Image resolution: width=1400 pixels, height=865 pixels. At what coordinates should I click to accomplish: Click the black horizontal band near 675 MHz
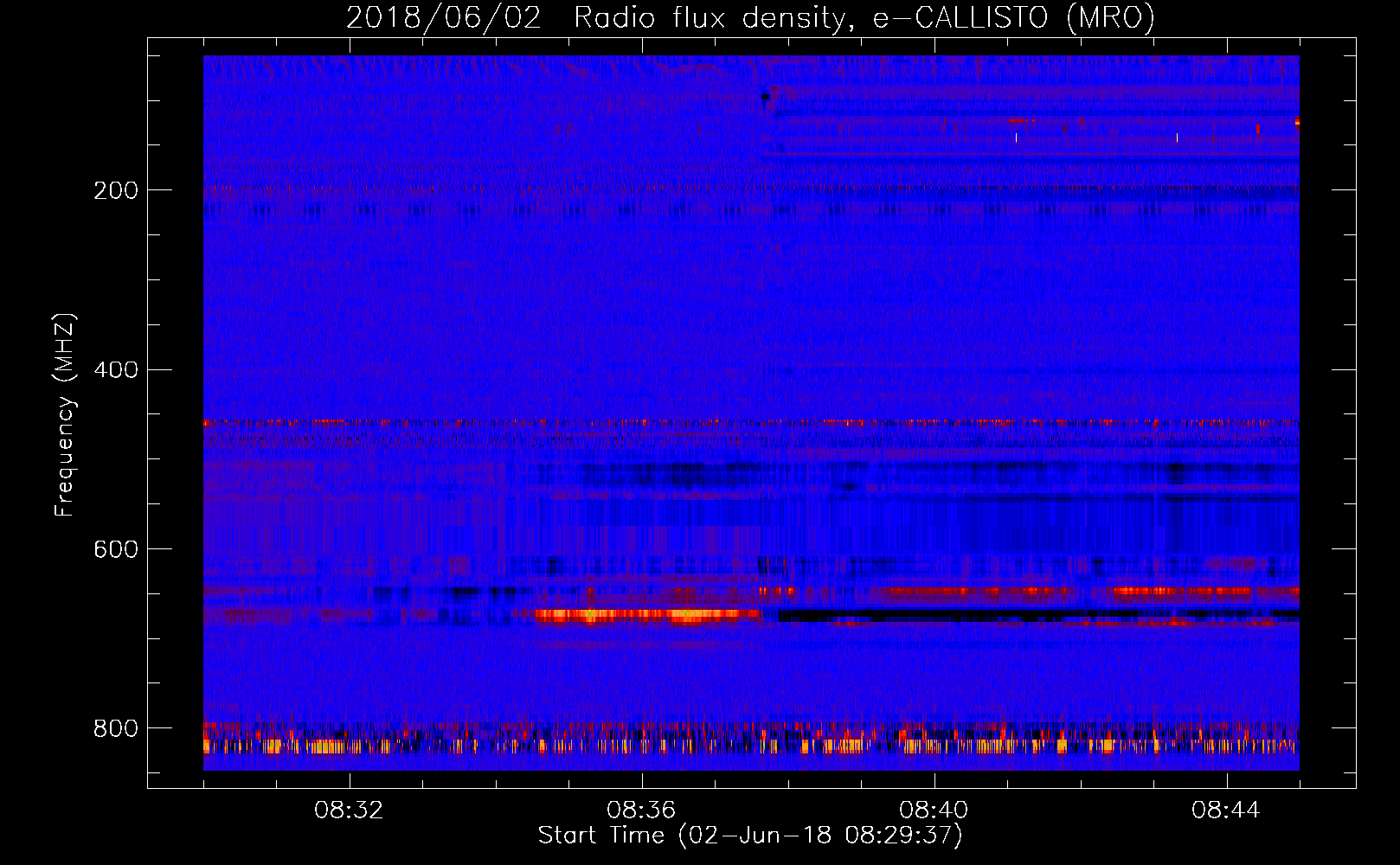coord(1038,615)
